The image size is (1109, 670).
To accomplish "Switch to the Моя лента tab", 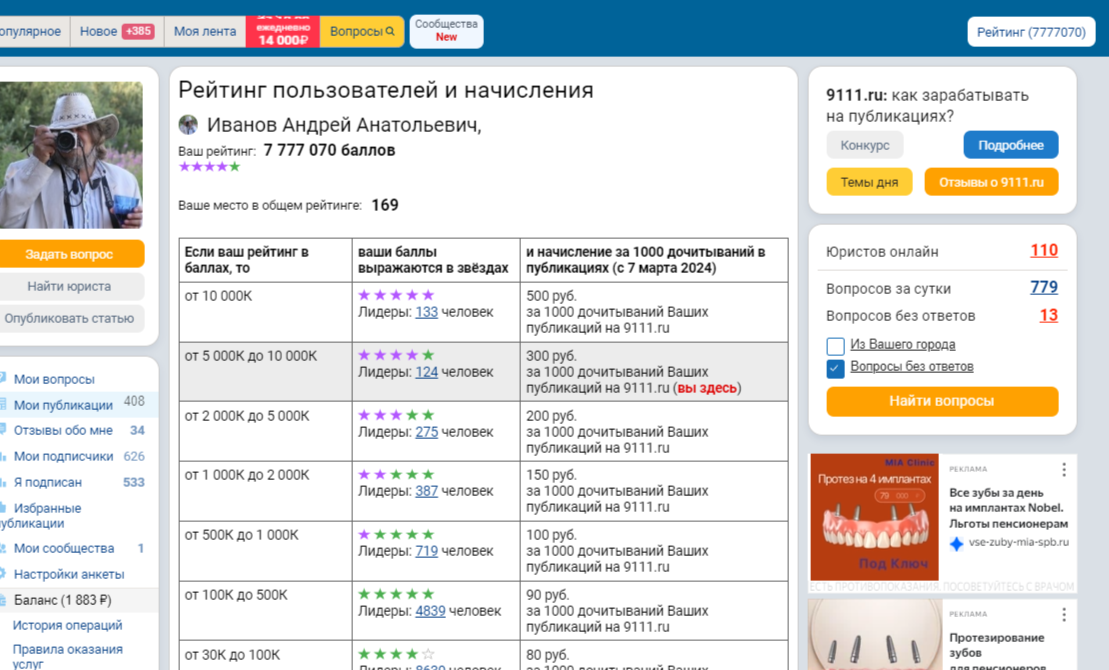I will (204, 31).
